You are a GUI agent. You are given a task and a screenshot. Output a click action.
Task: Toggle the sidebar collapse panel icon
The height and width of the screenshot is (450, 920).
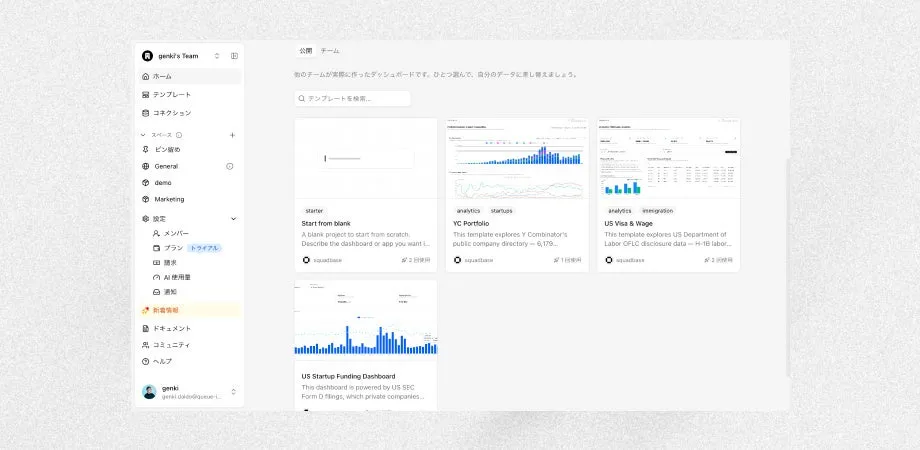[x=234, y=56]
